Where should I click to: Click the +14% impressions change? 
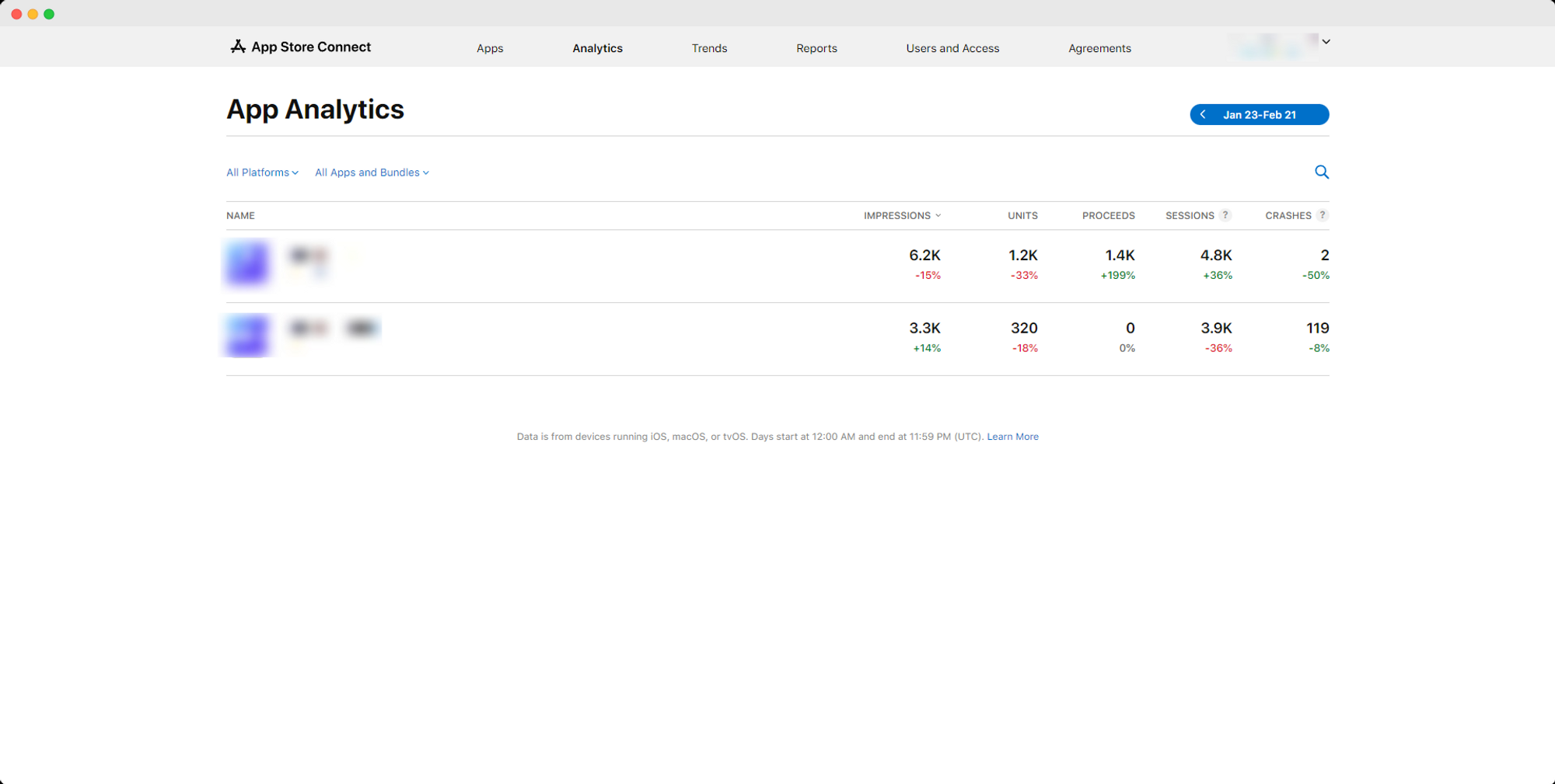click(927, 348)
